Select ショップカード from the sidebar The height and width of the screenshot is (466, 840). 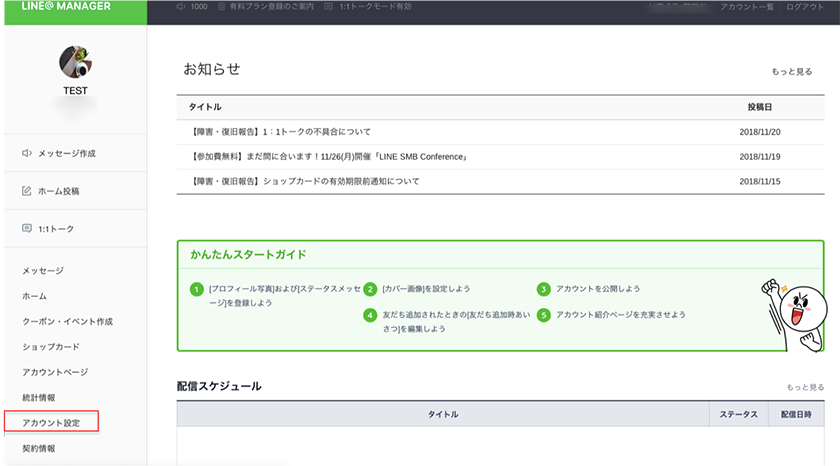click(x=51, y=347)
